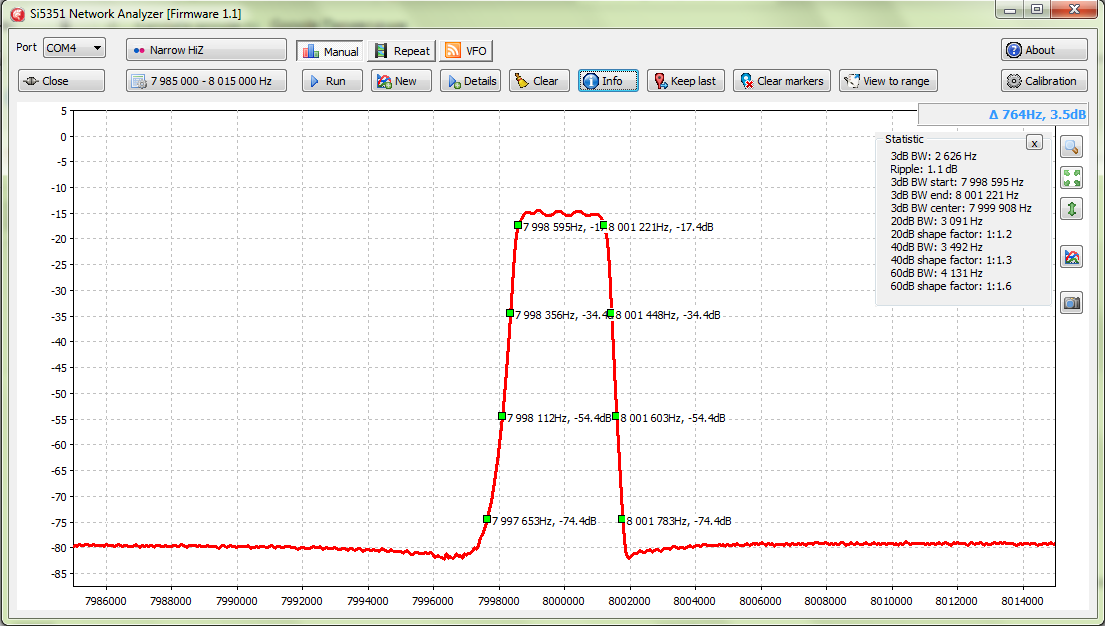Run a sweep measurement
The image size is (1105, 626).
pos(333,81)
